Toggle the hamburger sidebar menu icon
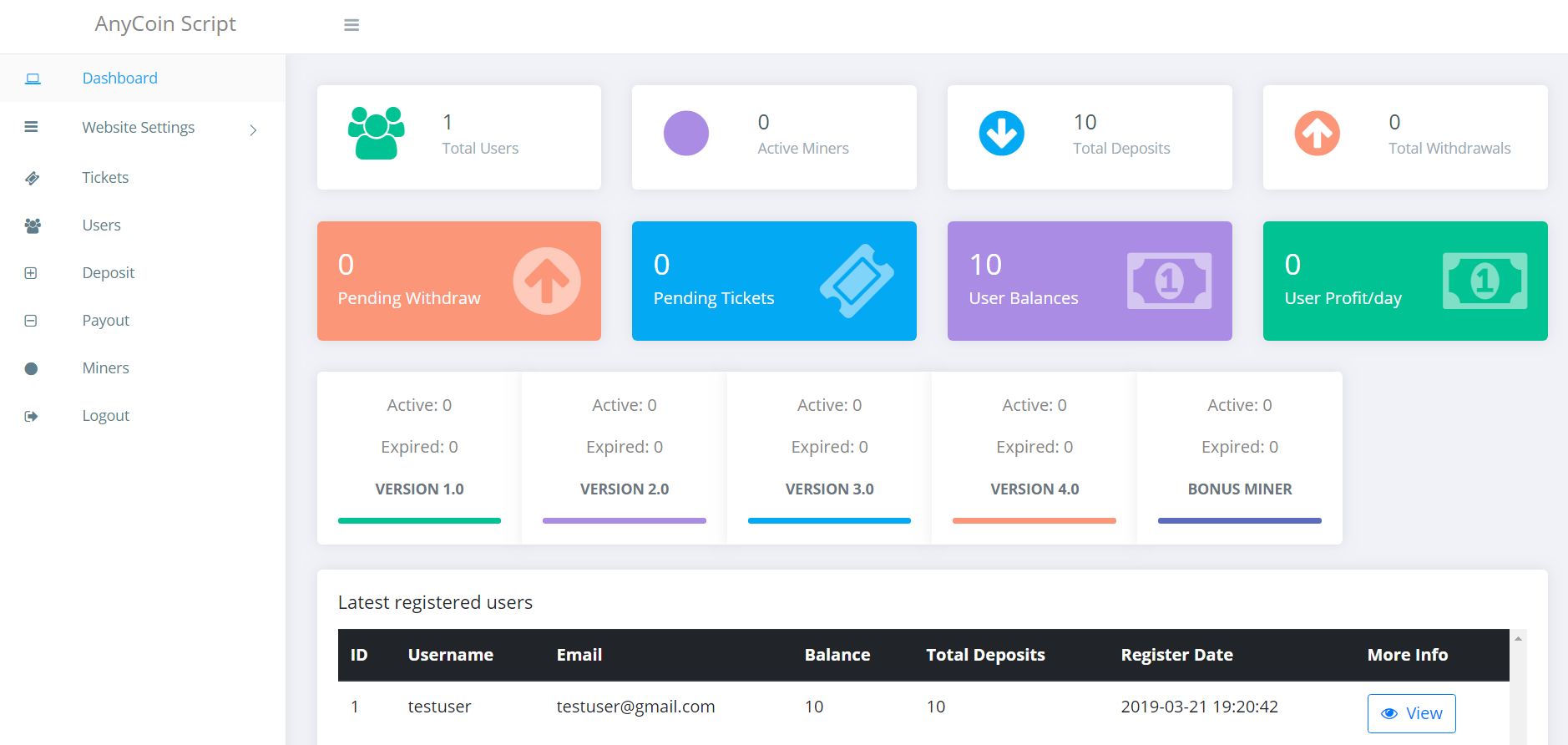Viewport: 1568px width, 745px height. 352,25
